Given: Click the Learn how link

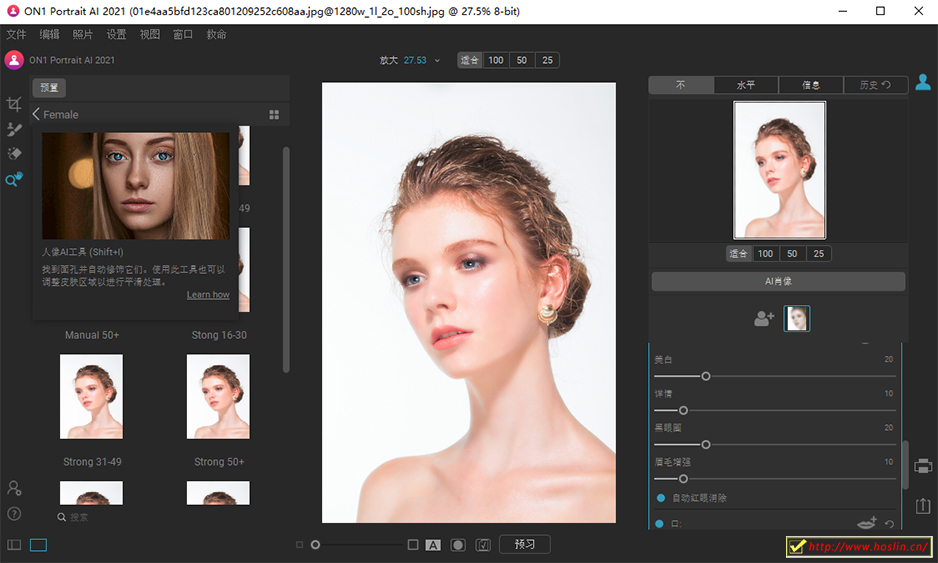Looking at the screenshot, I should [208, 295].
